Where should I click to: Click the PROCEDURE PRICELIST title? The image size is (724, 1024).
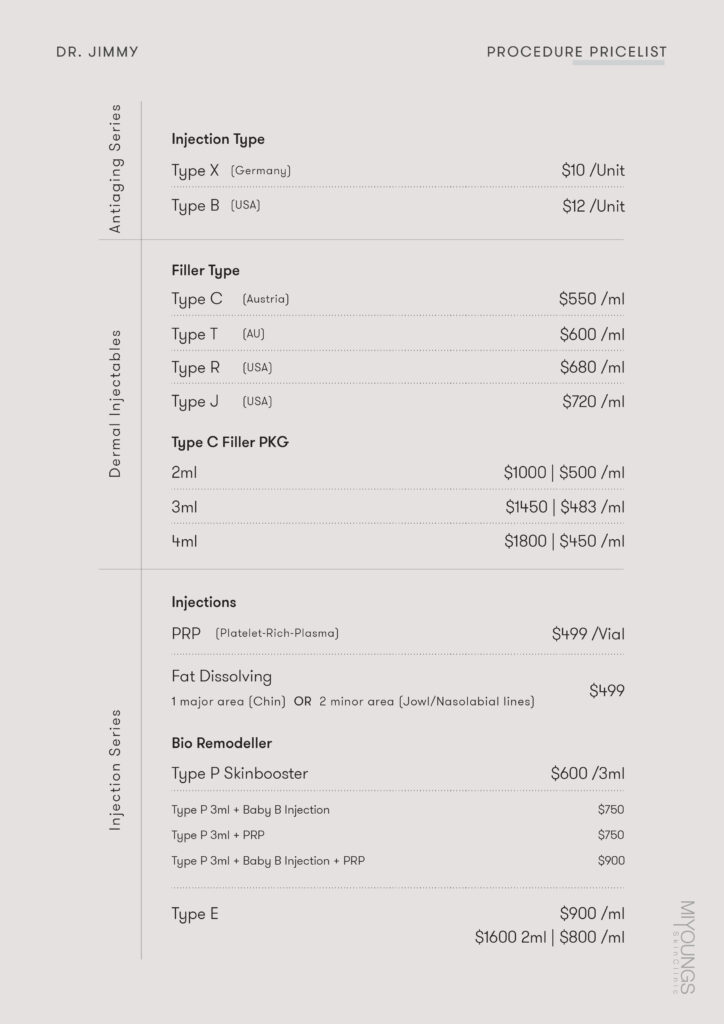[576, 52]
